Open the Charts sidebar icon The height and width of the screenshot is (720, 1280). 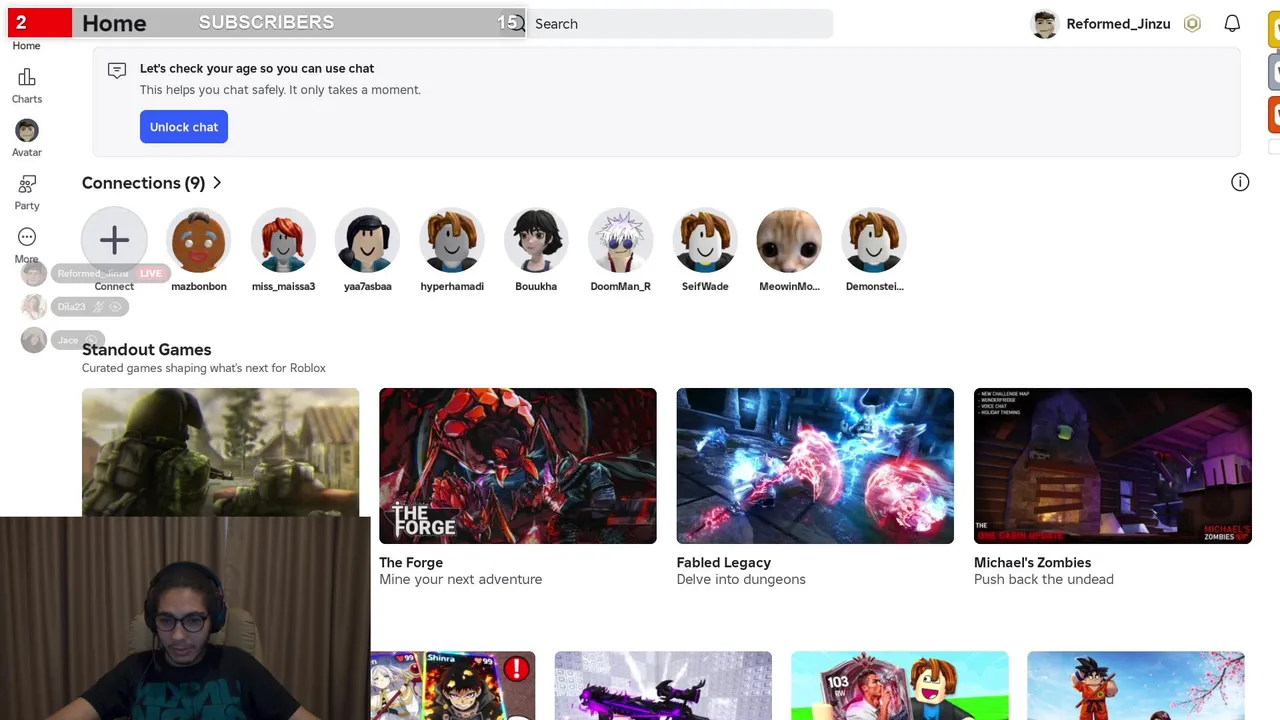[27, 78]
